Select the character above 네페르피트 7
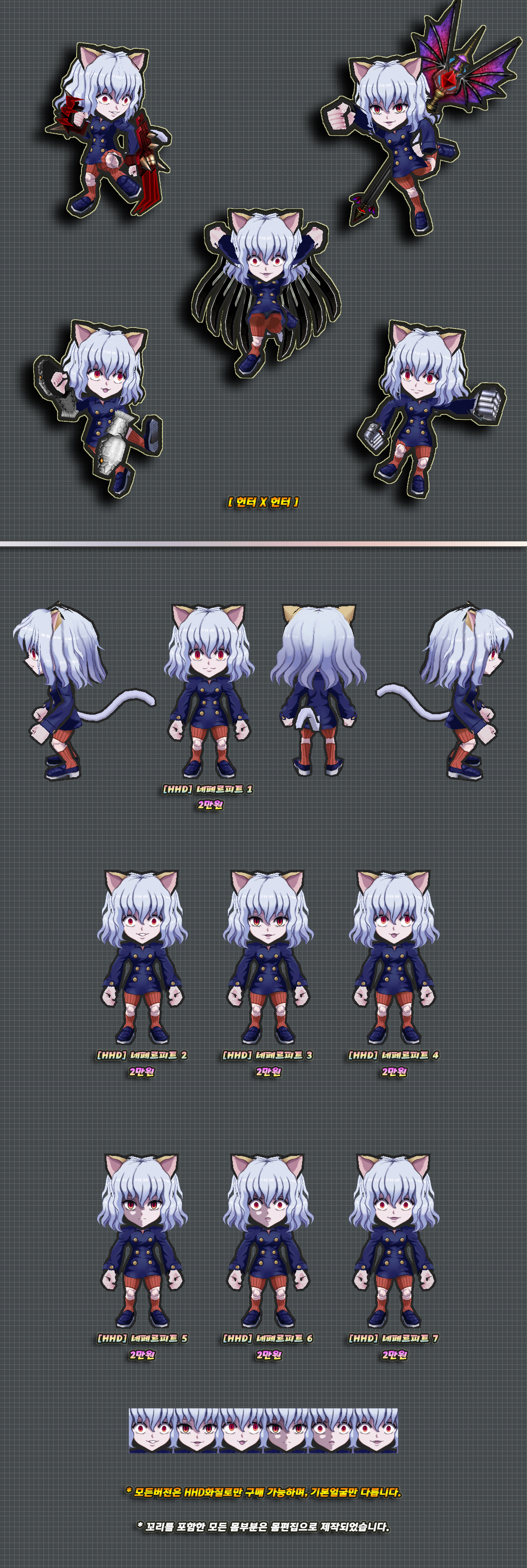527x1568 pixels. pyautogui.click(x=394, y=1241)
